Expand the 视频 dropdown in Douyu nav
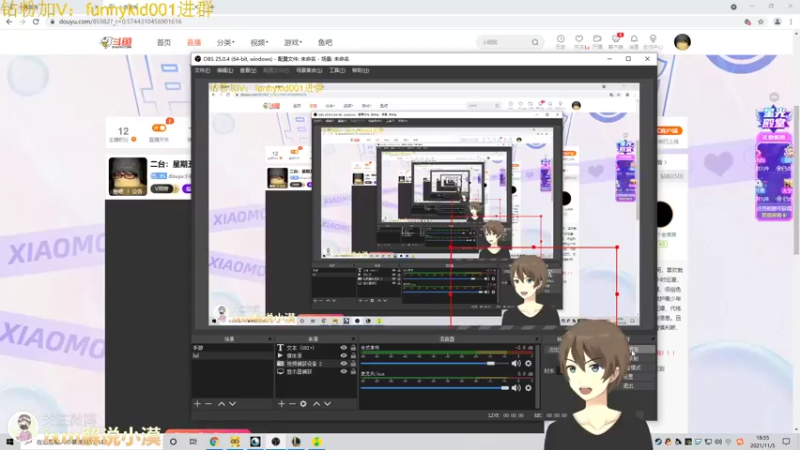The width and height of the screenshot is (800, 450). click(259, 42)
